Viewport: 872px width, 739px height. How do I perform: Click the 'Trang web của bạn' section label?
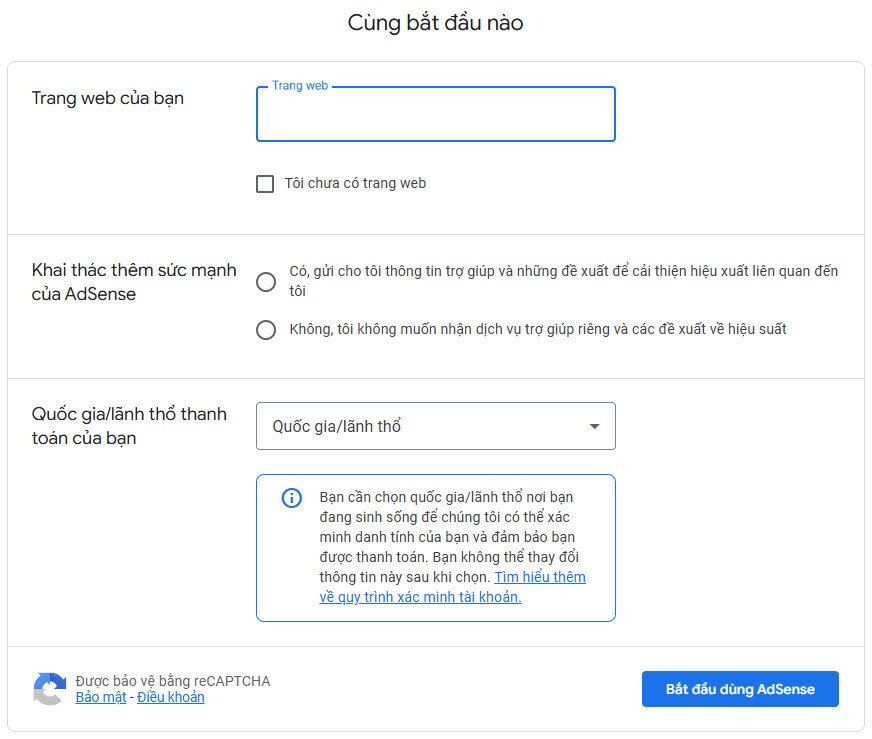107,98
